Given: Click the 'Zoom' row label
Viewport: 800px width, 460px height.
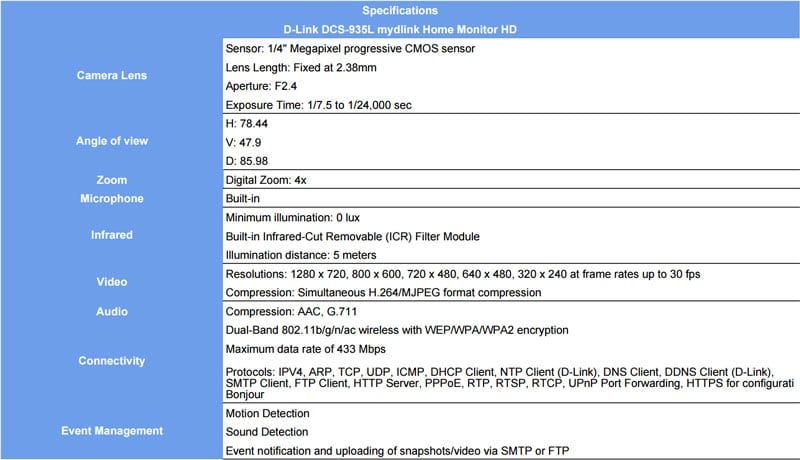Looking at the screenshot, I should coord(112,180).
